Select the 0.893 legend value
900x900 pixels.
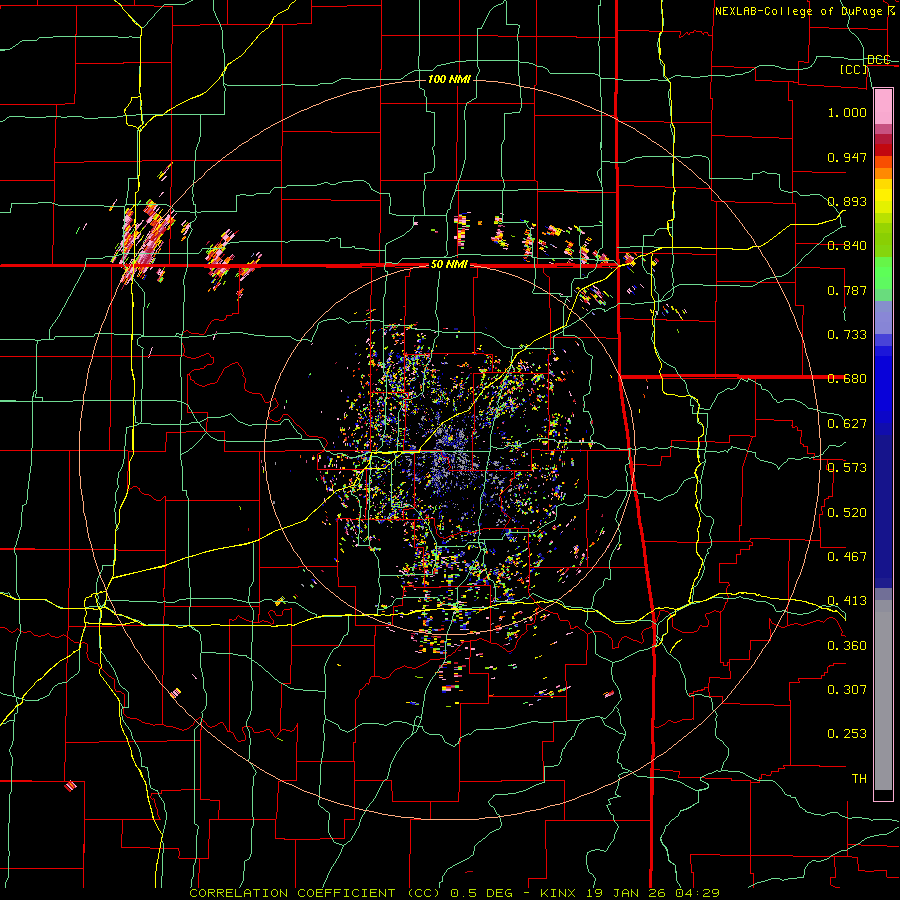[847, 201]
